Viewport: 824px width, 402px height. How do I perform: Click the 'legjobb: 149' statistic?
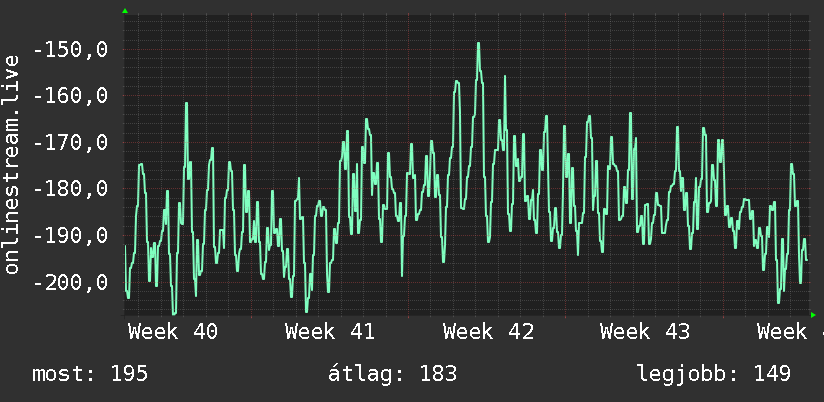pos(714,374)
